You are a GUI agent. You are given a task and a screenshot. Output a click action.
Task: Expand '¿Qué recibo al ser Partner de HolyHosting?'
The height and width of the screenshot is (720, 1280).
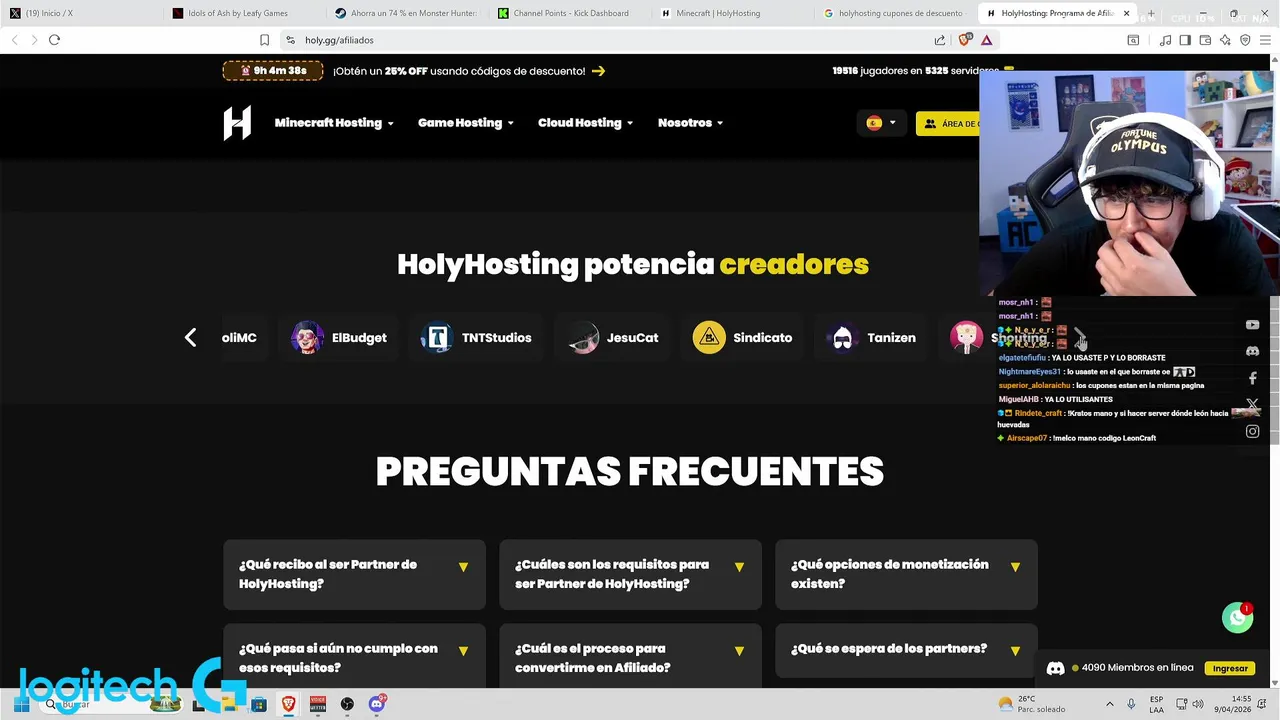pos(354,574)
